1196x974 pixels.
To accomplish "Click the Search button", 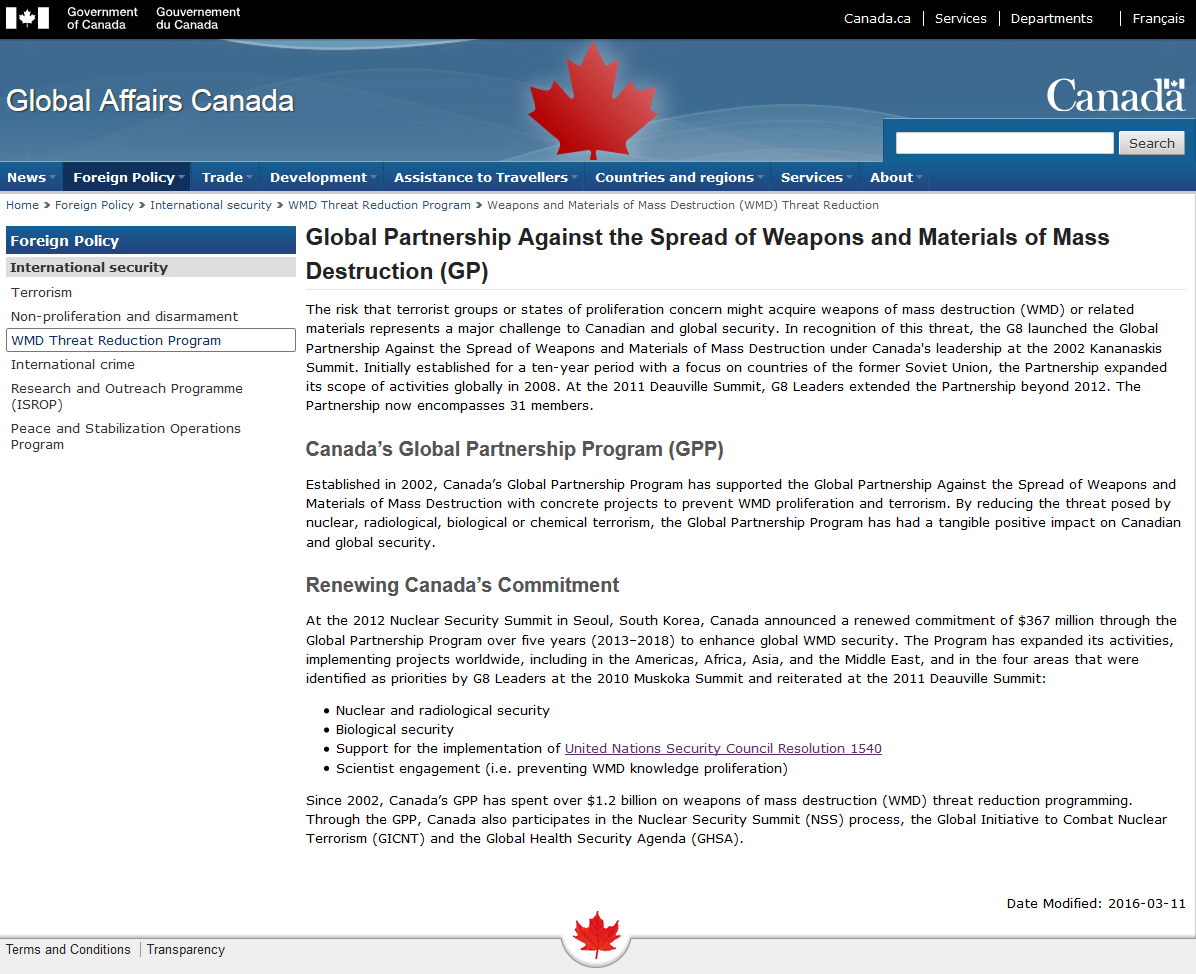I will [1152, 143].
